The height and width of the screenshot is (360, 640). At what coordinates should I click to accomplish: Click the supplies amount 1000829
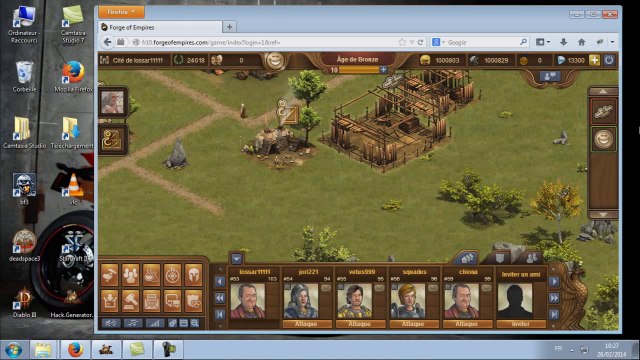tap(496, 60)
